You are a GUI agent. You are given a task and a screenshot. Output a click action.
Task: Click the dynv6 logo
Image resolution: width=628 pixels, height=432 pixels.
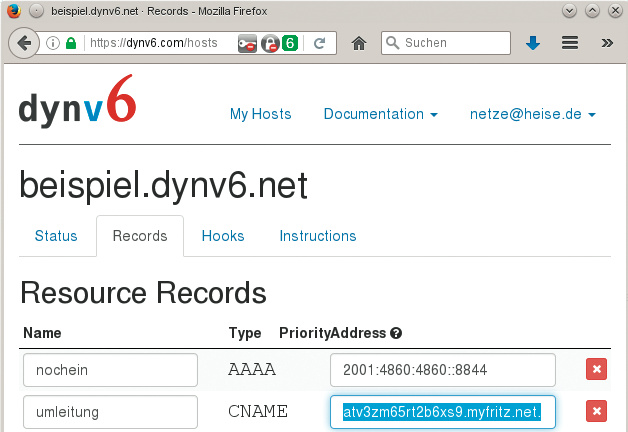[x=77, y=101]
